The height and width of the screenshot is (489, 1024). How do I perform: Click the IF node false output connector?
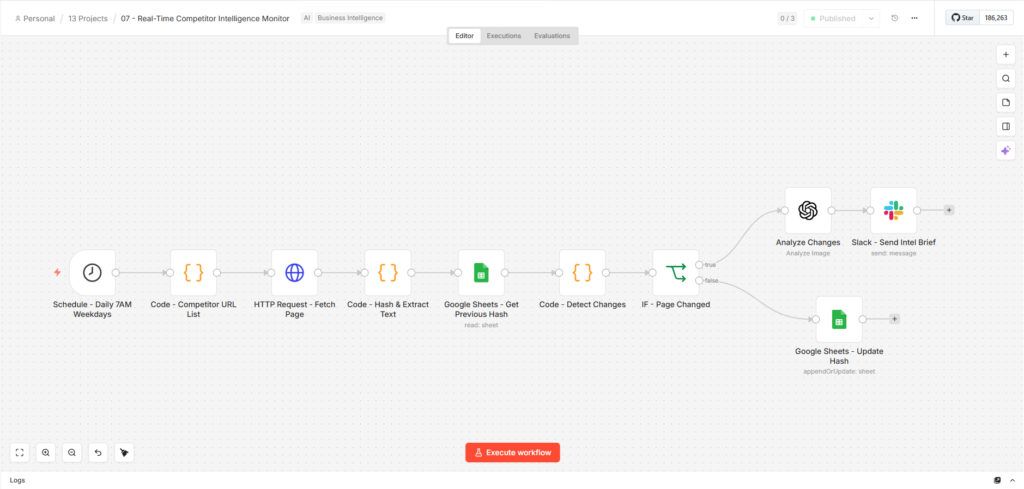(699, 280)
